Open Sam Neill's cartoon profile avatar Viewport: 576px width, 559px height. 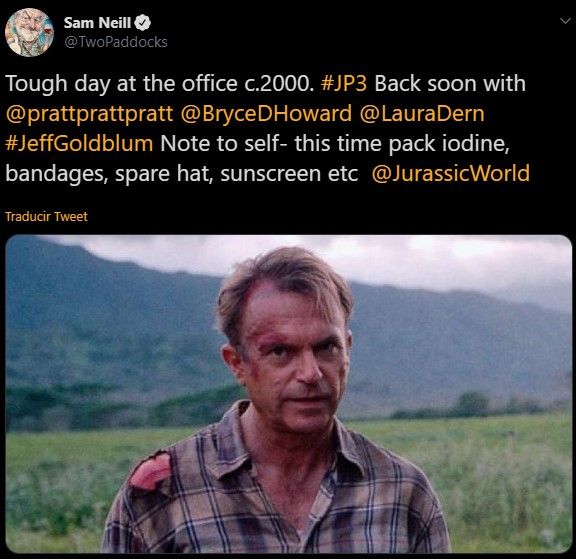pos(29,32)
